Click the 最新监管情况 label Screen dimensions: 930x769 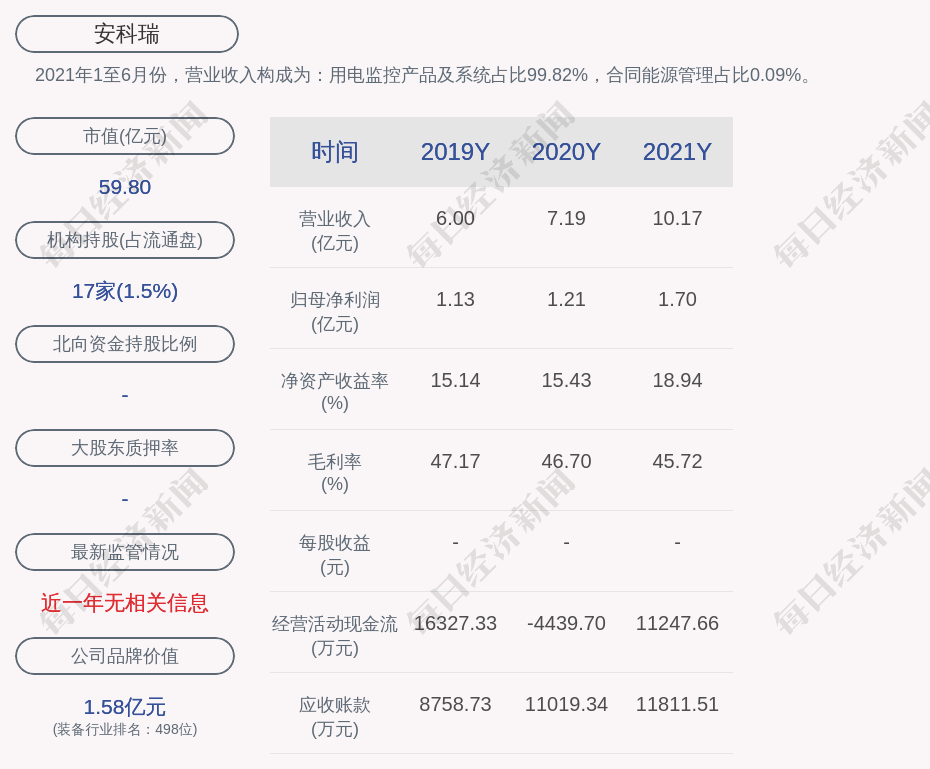[125, 552]
